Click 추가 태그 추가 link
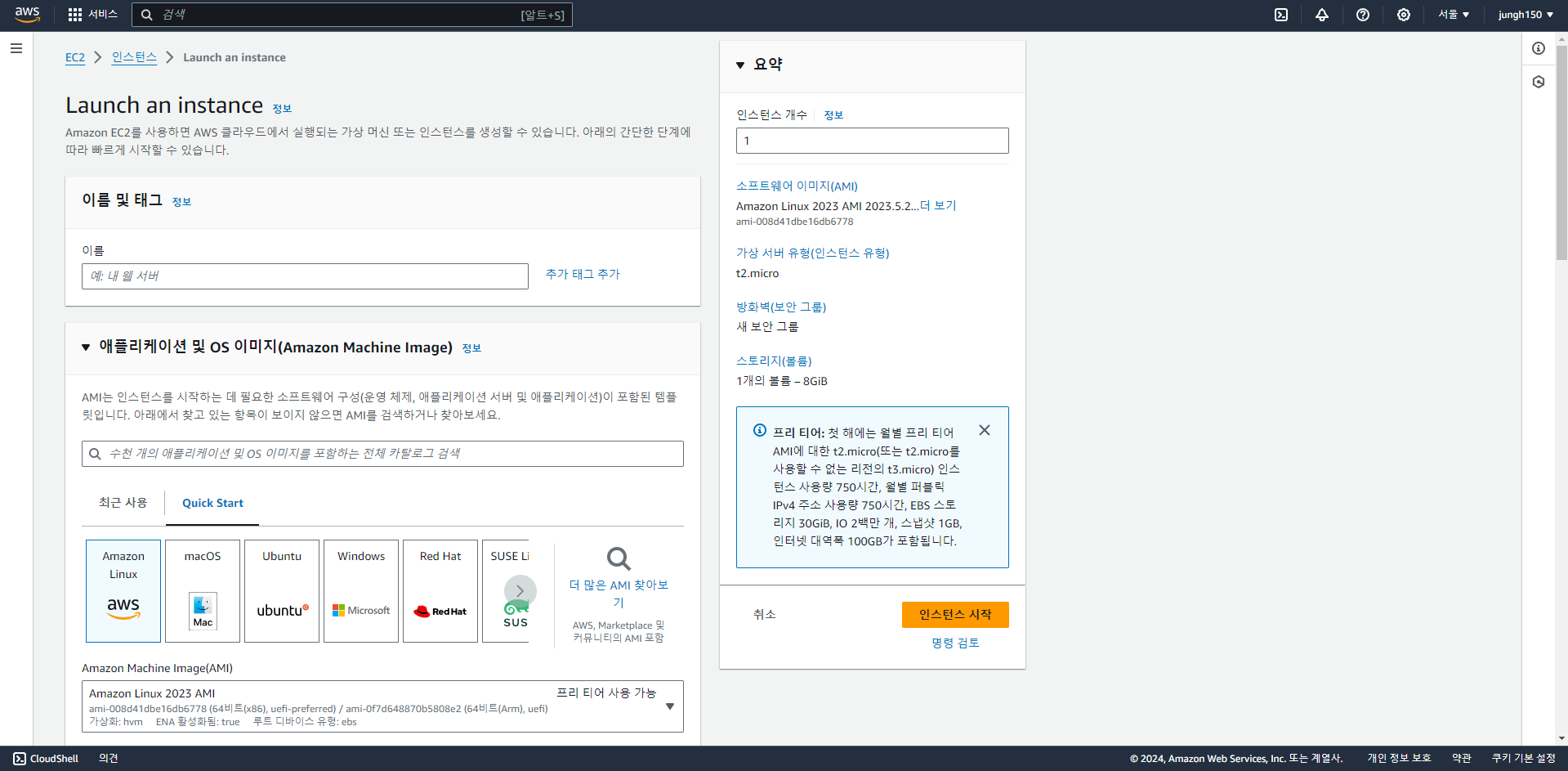This screenshot has width=1568, height=771. click(583, 274)
